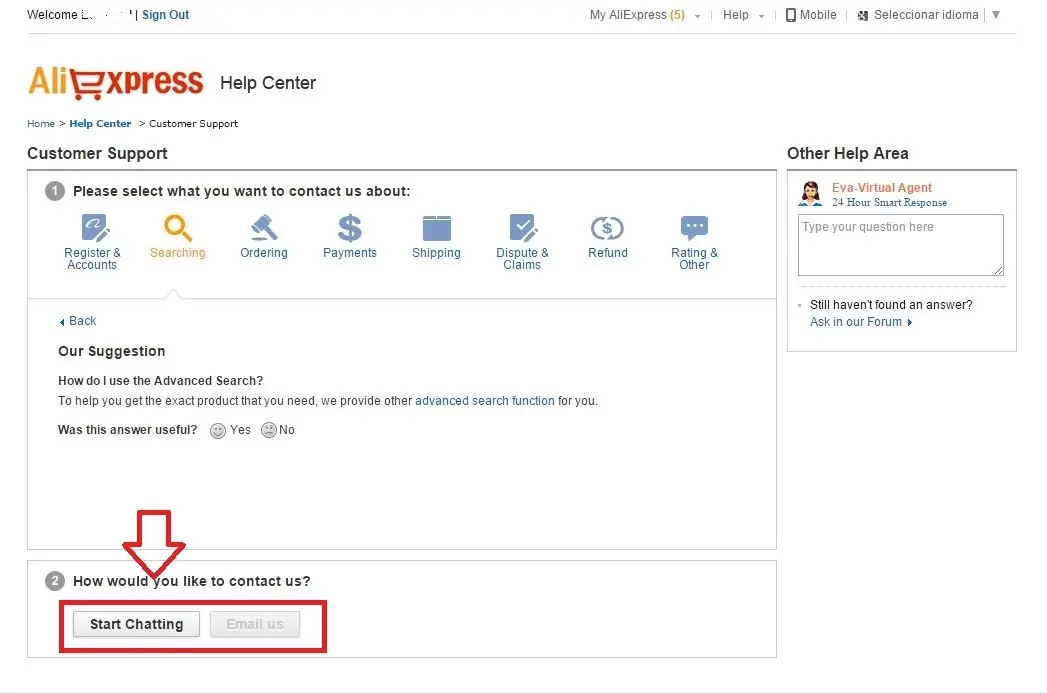
Task: Select the Rating & Other speech bubble icon
Action: pos(694,228)
